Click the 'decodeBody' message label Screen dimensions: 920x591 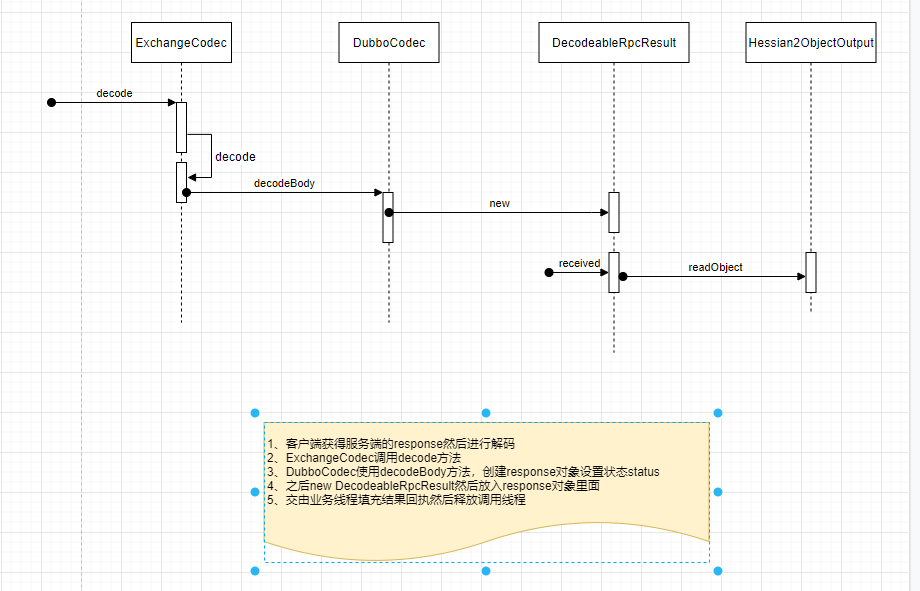pos(285,183)
